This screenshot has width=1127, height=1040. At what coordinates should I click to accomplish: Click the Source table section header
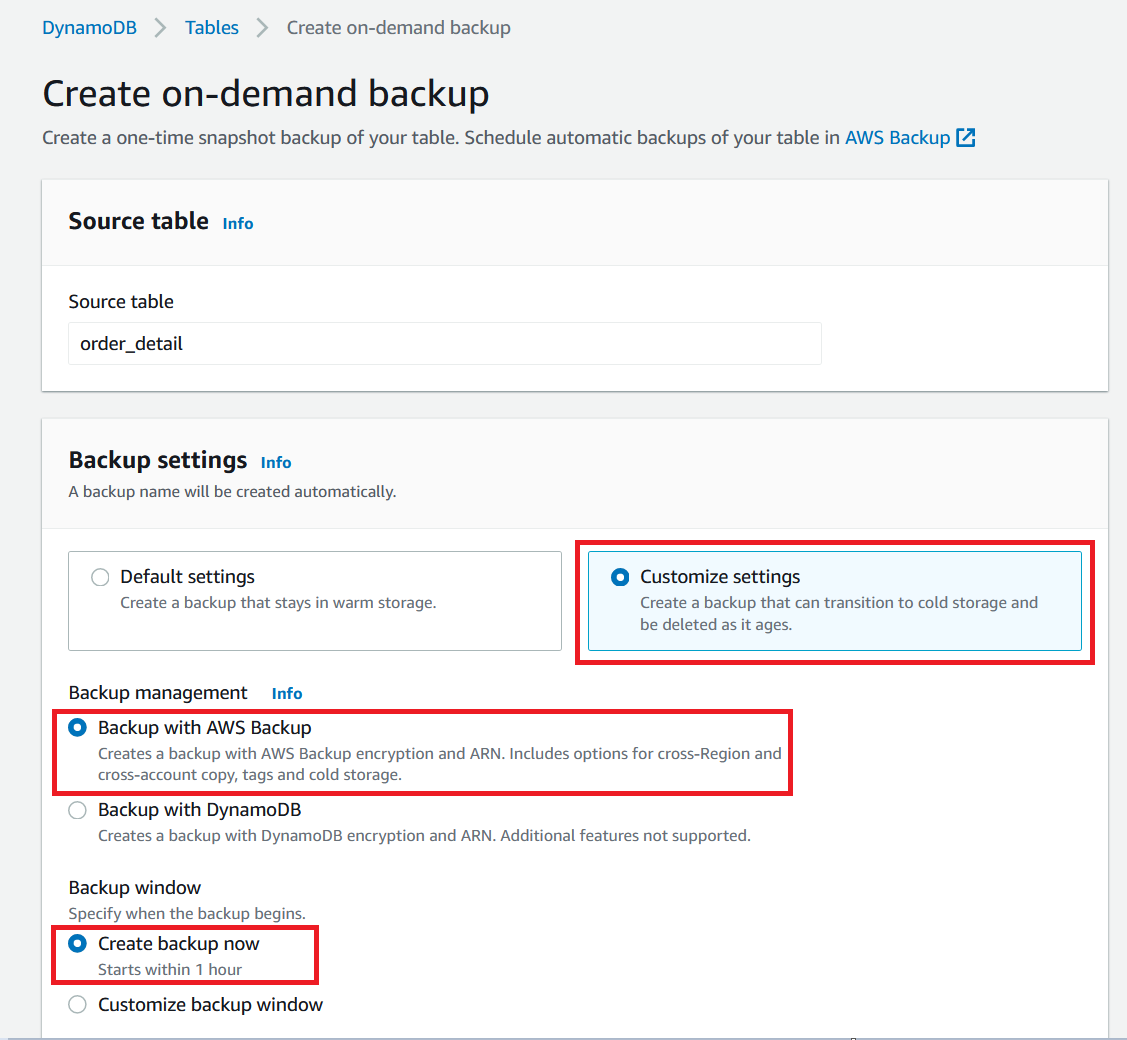(138, 221)
